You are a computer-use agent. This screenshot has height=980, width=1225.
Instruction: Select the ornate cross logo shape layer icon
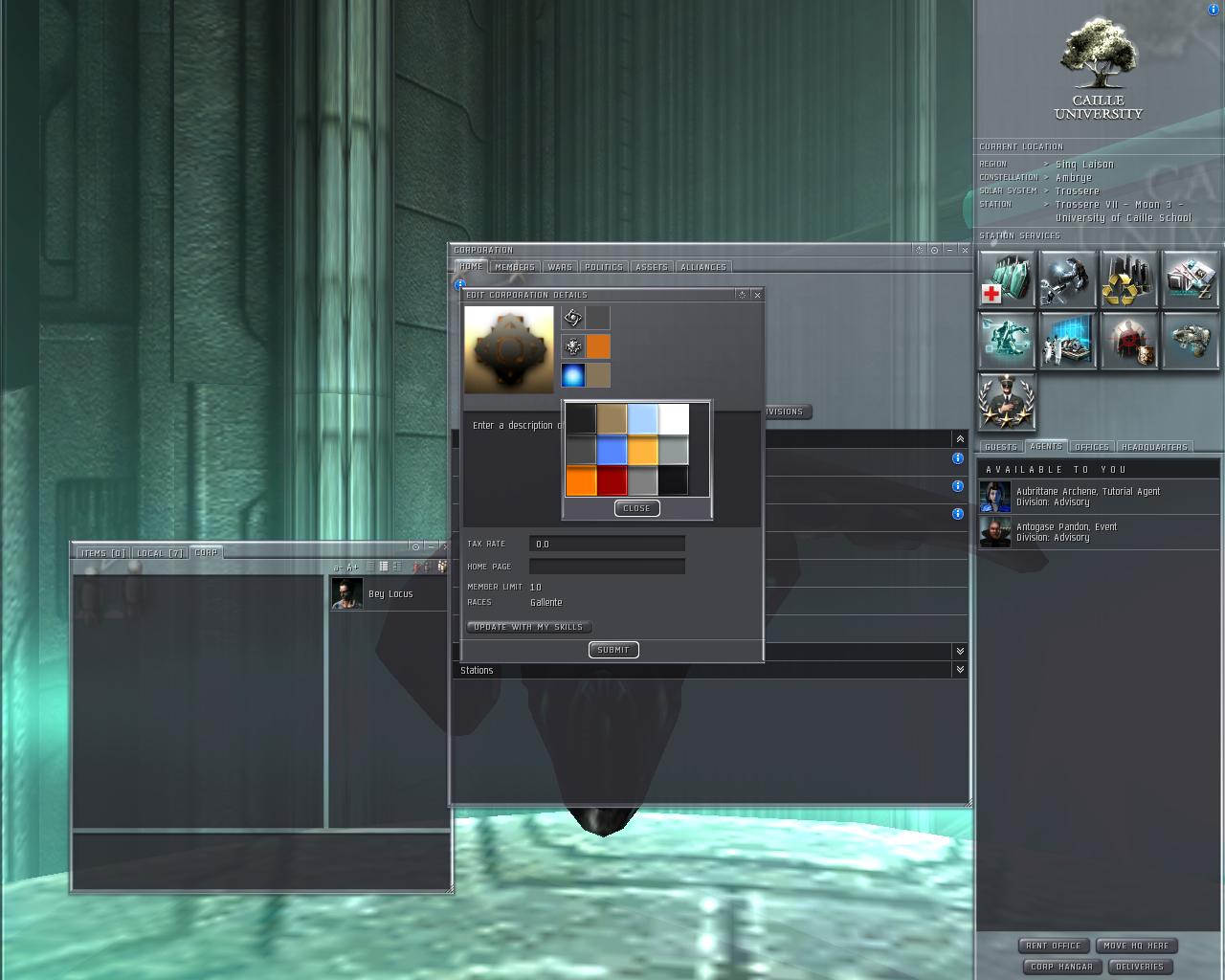pyautogui.click(x=573, y=346)
